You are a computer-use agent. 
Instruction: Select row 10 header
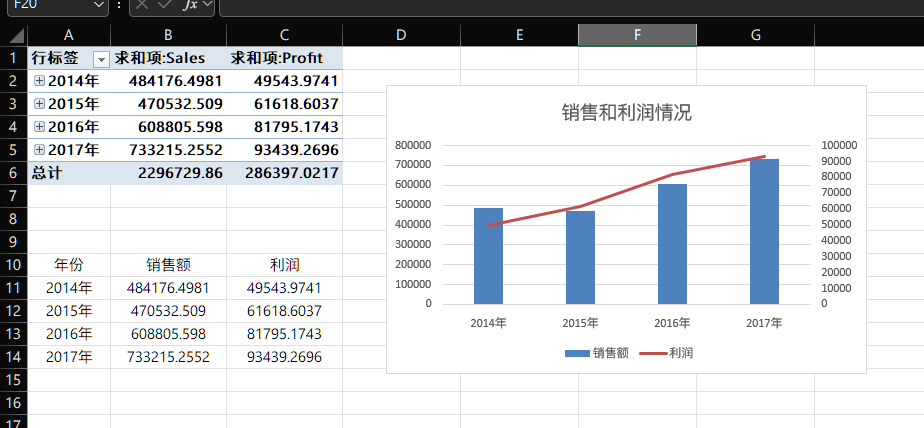click(x=13, y=265)
